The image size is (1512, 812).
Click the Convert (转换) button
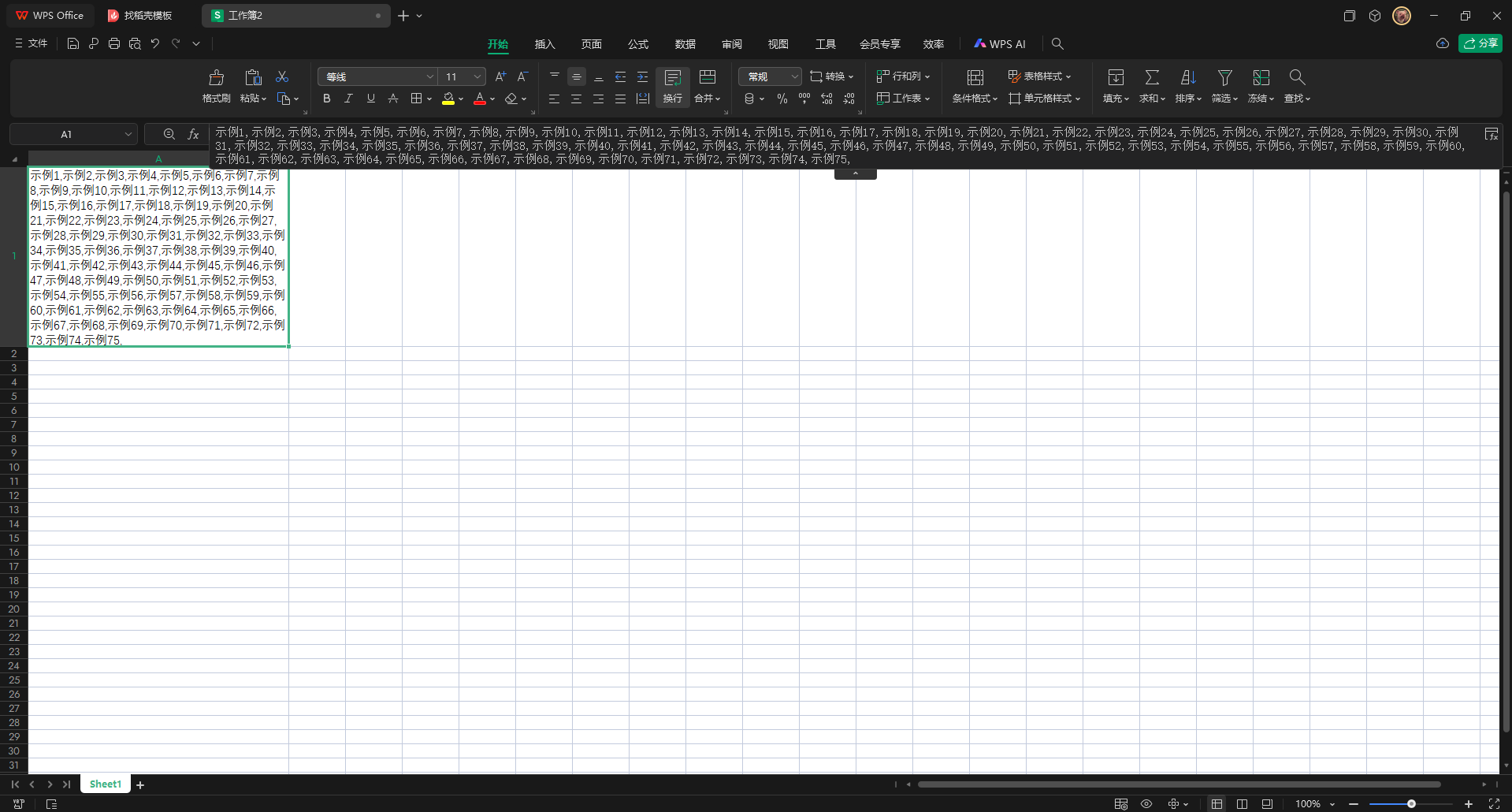tap(832, 76)
